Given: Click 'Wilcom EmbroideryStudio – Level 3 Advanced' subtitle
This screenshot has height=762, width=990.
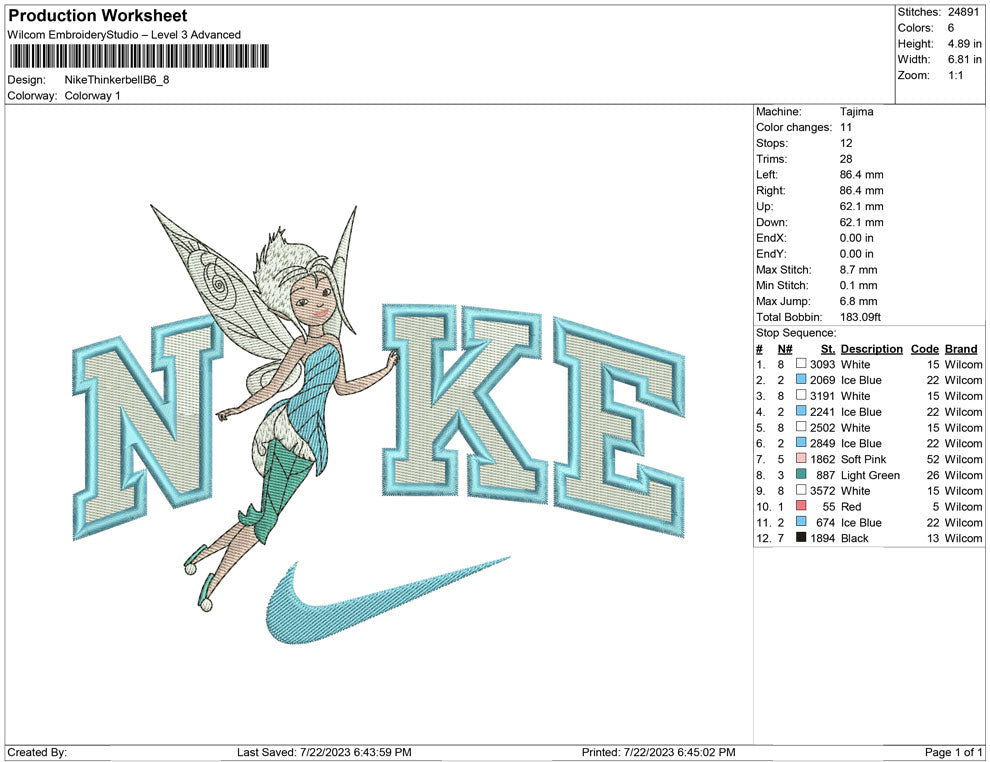Looking at the screenshot, I should tap(124, 35).
